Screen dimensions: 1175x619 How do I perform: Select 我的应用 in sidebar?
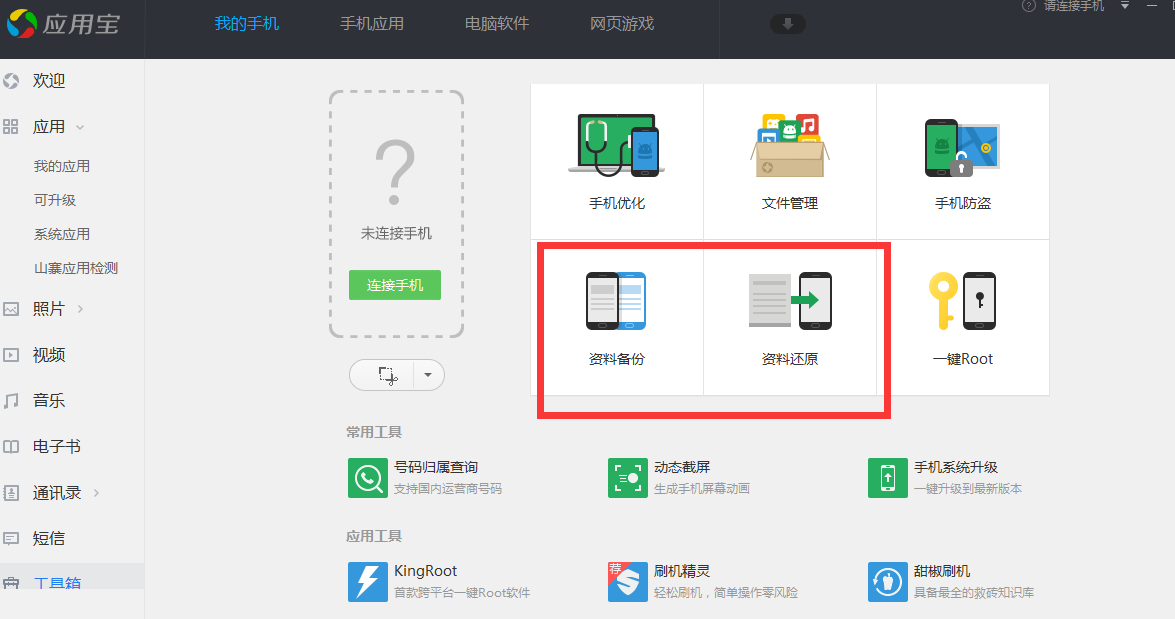point(61,166)
